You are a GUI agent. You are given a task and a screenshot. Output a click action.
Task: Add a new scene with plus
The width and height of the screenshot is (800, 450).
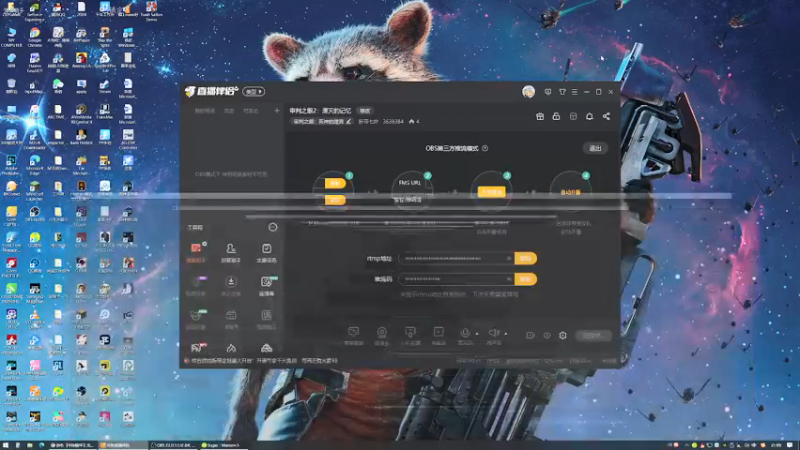pos(277,110)
